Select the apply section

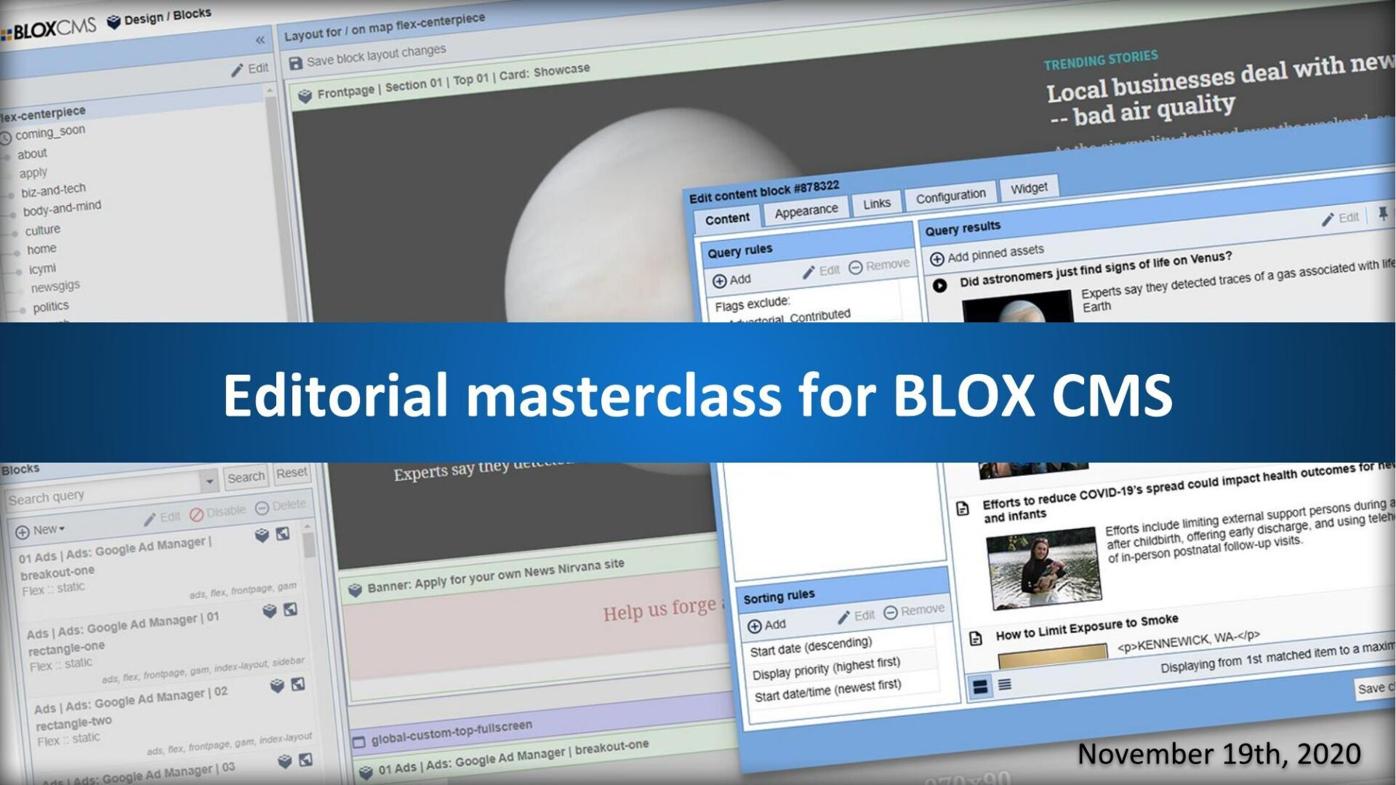pyautogui.click(x=33, y=173)
